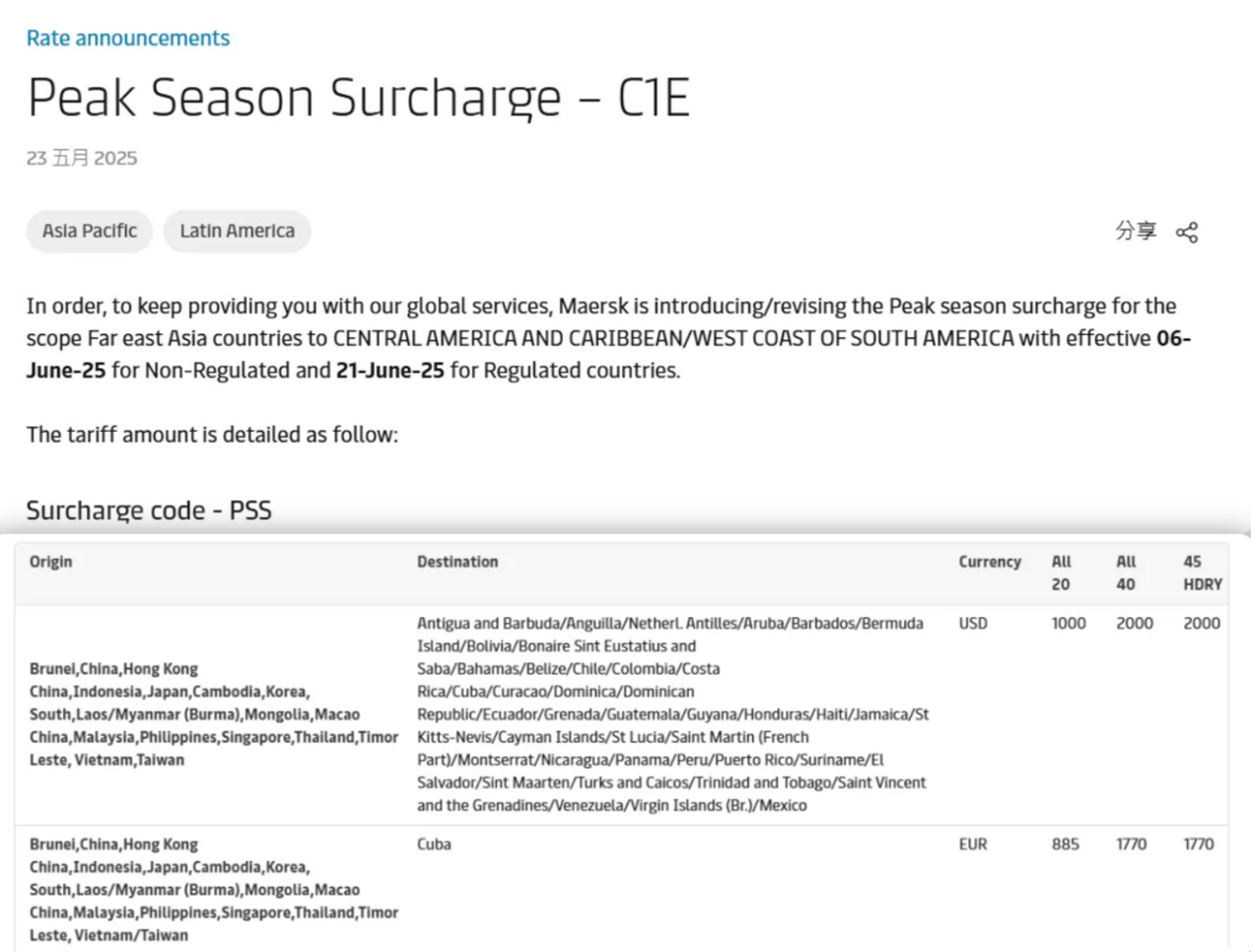
Task: Click the Destination column header
Action: (x=457, y=562)
